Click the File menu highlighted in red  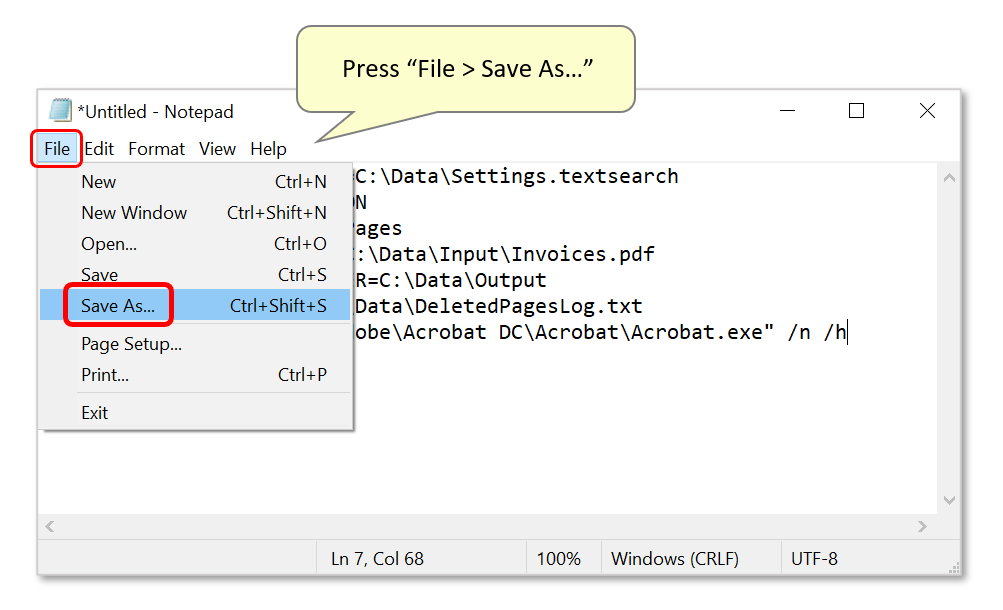[x=56, y=148]
